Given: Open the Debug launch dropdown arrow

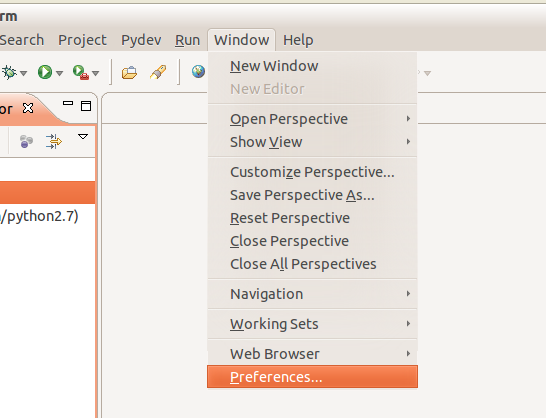Looking at the screenshot, I should pyautogui.click(x=23, y=73).
